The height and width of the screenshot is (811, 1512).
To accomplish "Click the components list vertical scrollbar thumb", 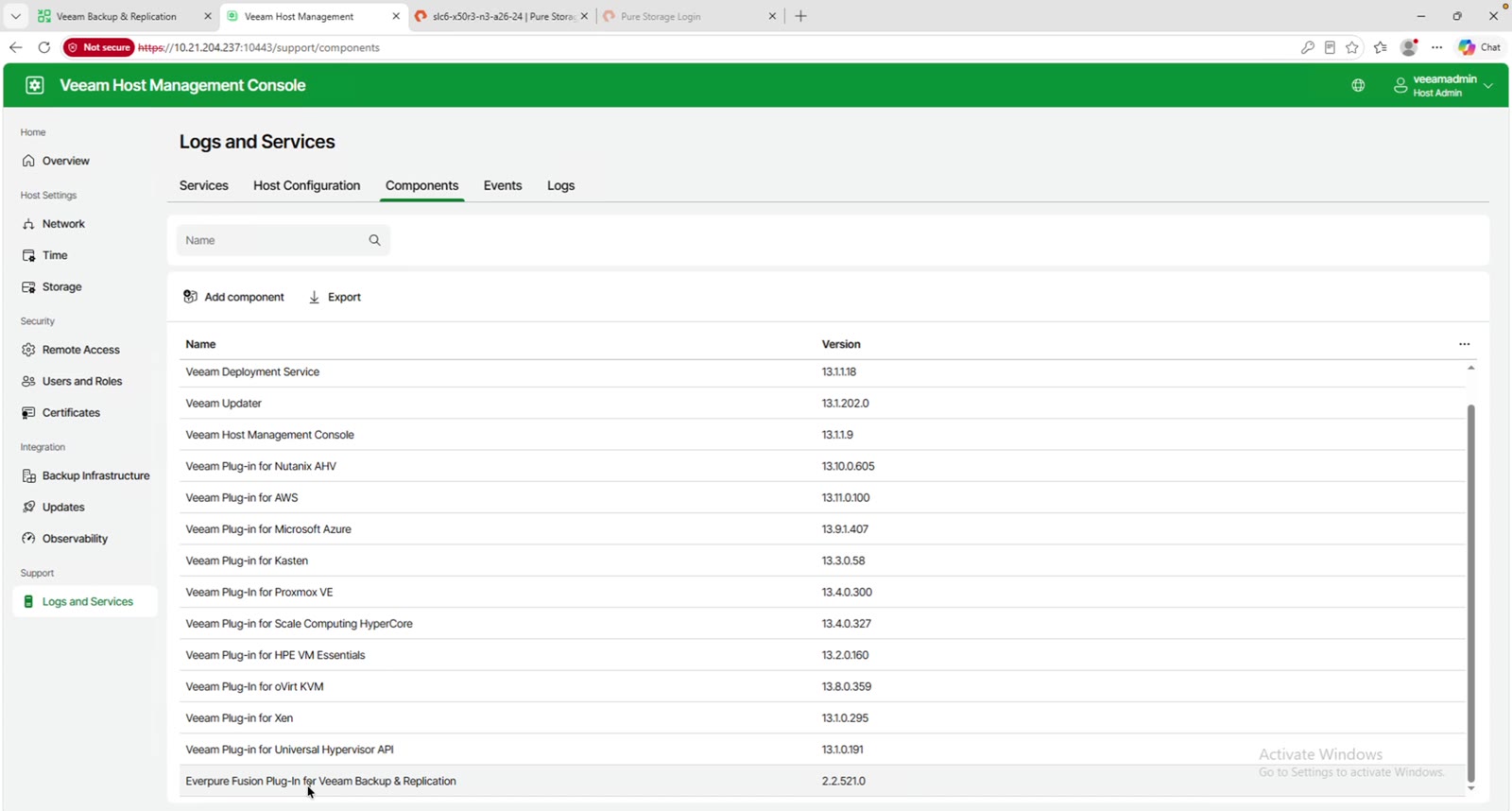I will pos(1470,594).
